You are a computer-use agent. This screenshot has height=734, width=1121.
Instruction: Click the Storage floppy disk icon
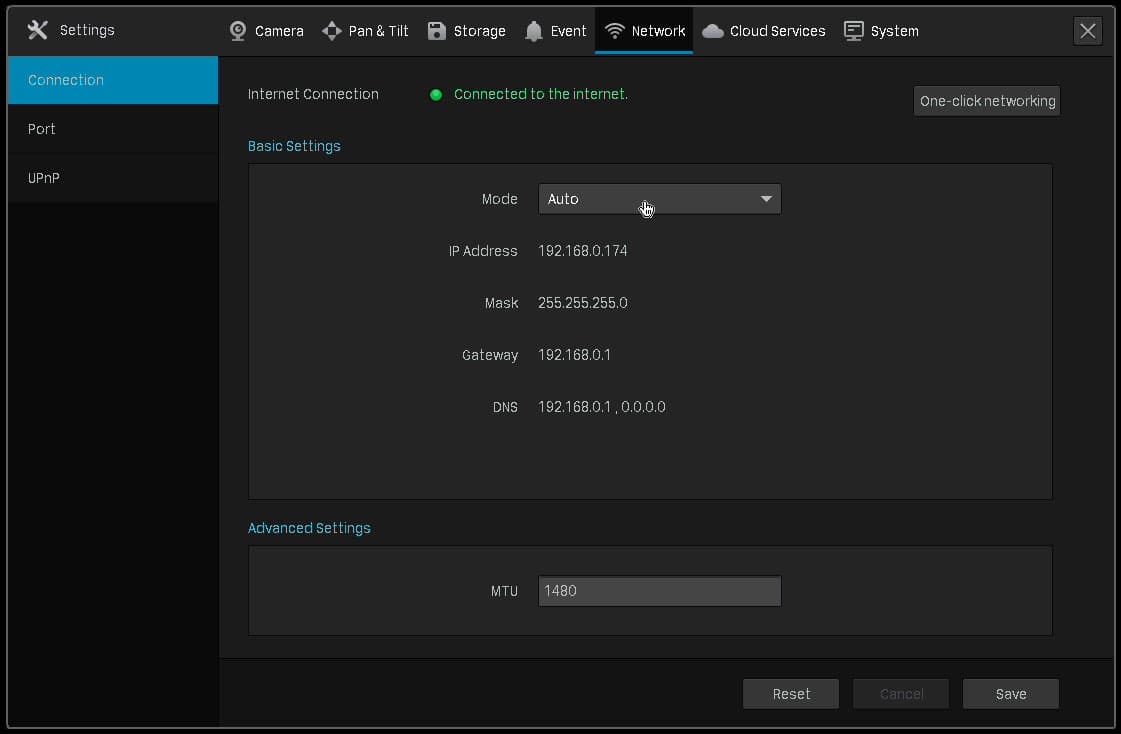click(x=437, y=31)
